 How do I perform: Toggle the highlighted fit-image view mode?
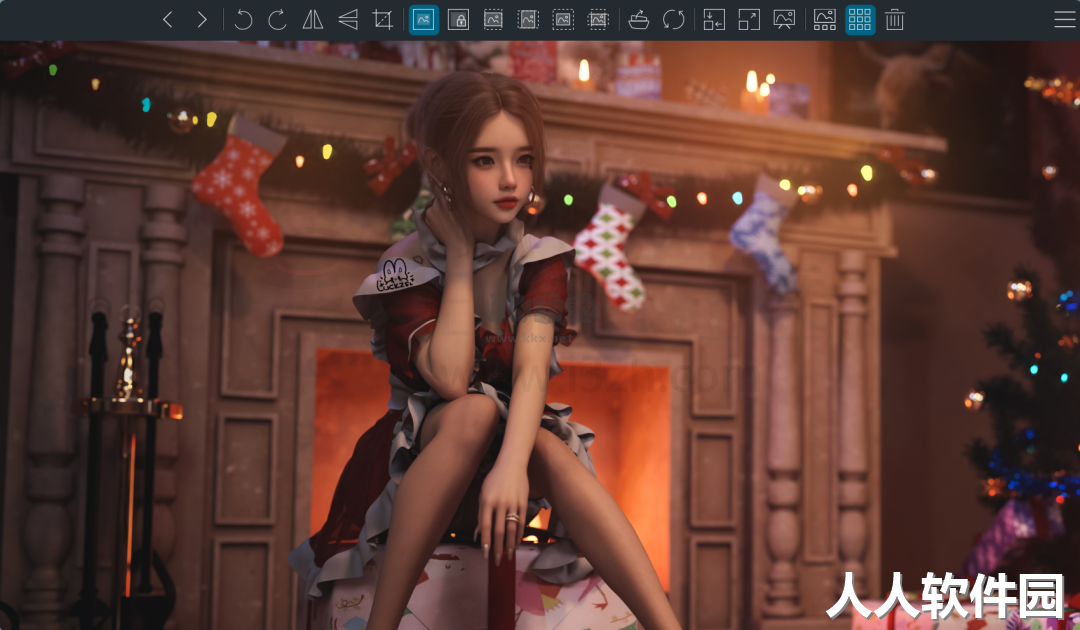pos(424,20)
